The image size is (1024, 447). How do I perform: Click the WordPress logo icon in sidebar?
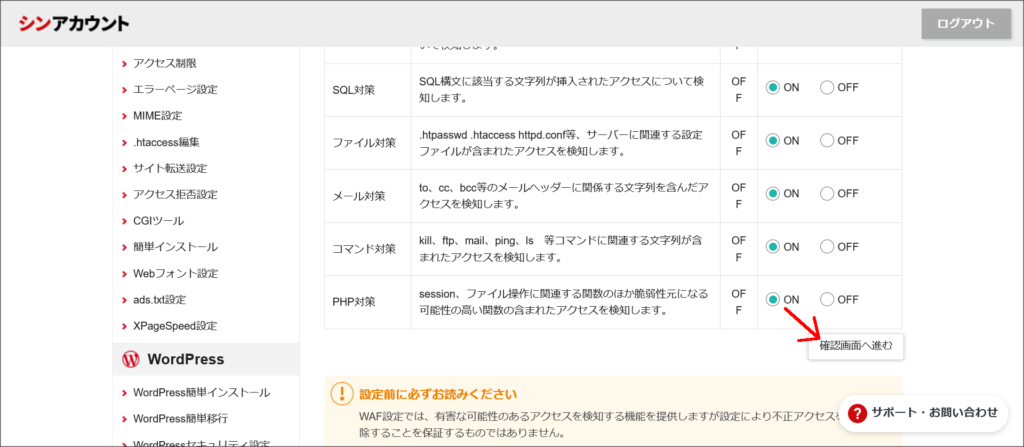tap(130, 359)
